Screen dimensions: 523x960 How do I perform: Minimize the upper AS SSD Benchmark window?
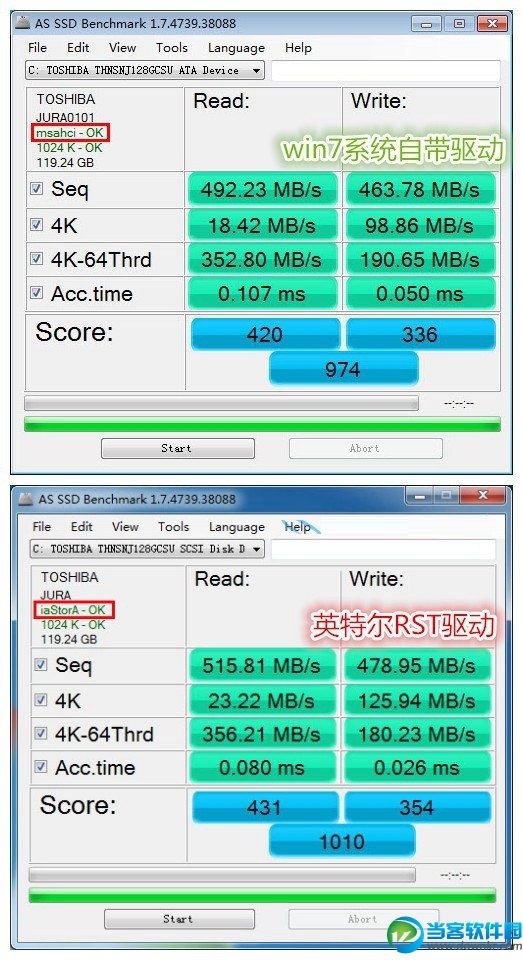(427, 24)
